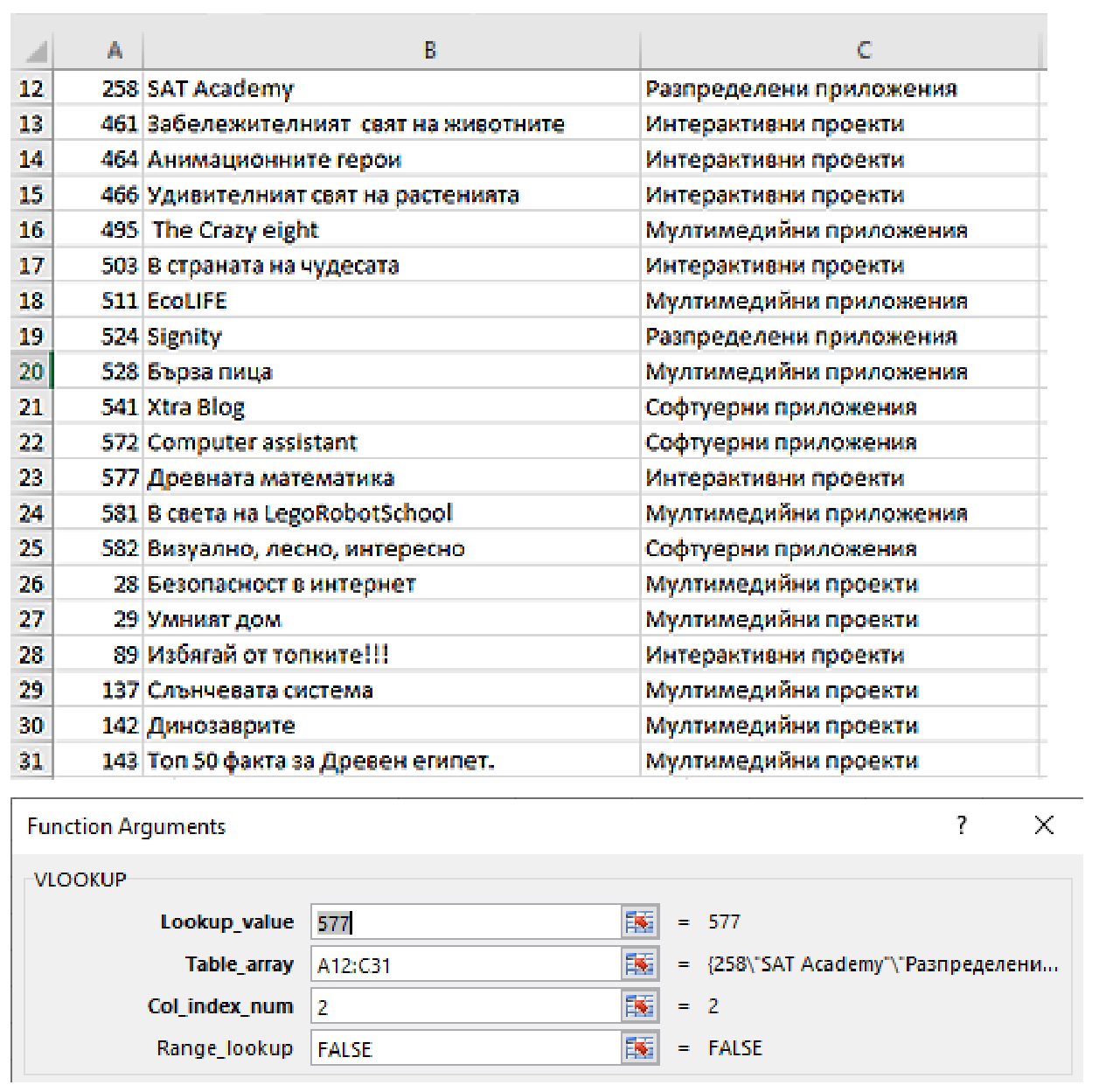Click cell 'Signity'
The height and width of the screenshot is (1092, 1099).
[392, 337]
